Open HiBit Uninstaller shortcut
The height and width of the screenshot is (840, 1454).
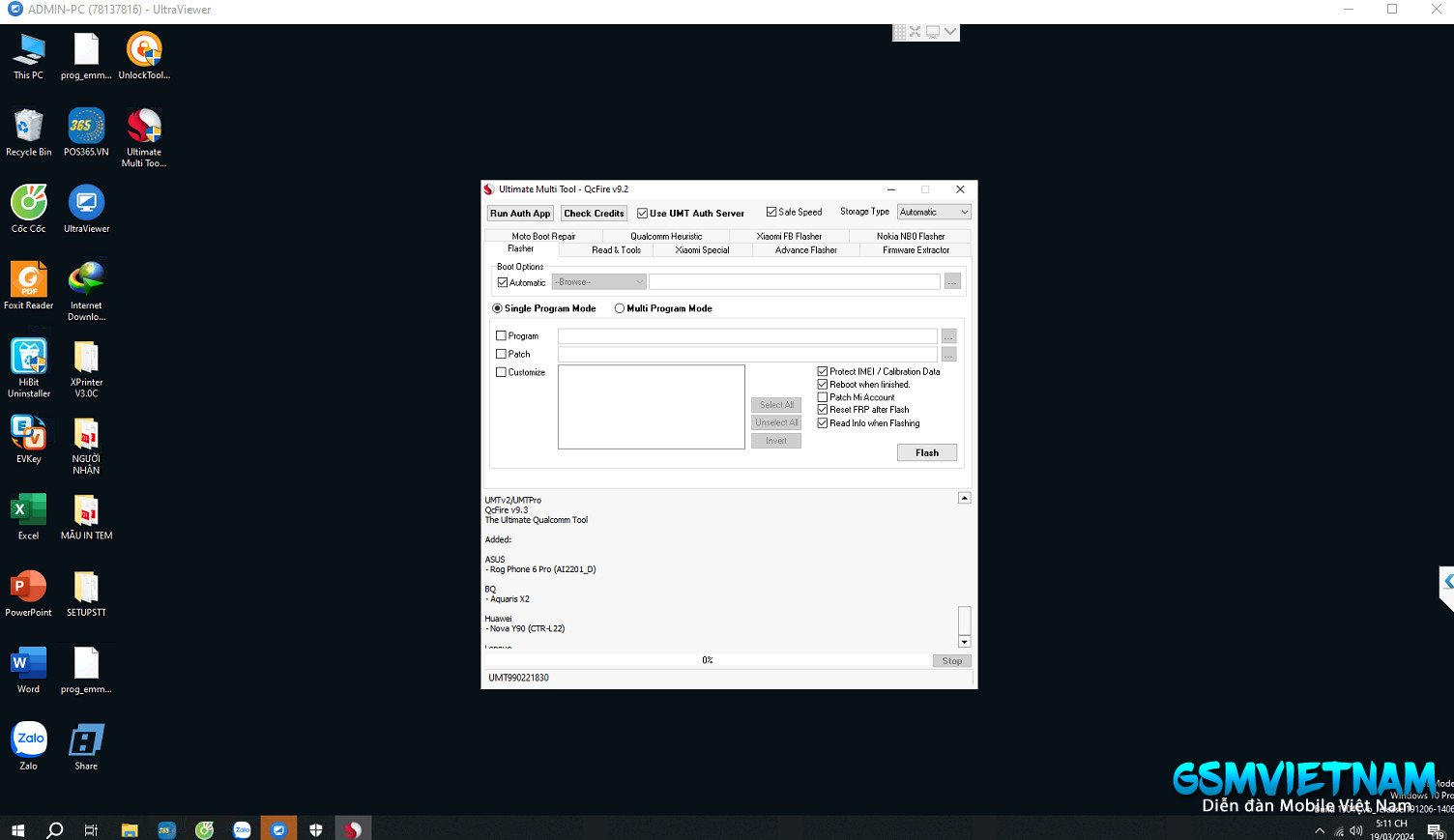click(x=29, y=367)
